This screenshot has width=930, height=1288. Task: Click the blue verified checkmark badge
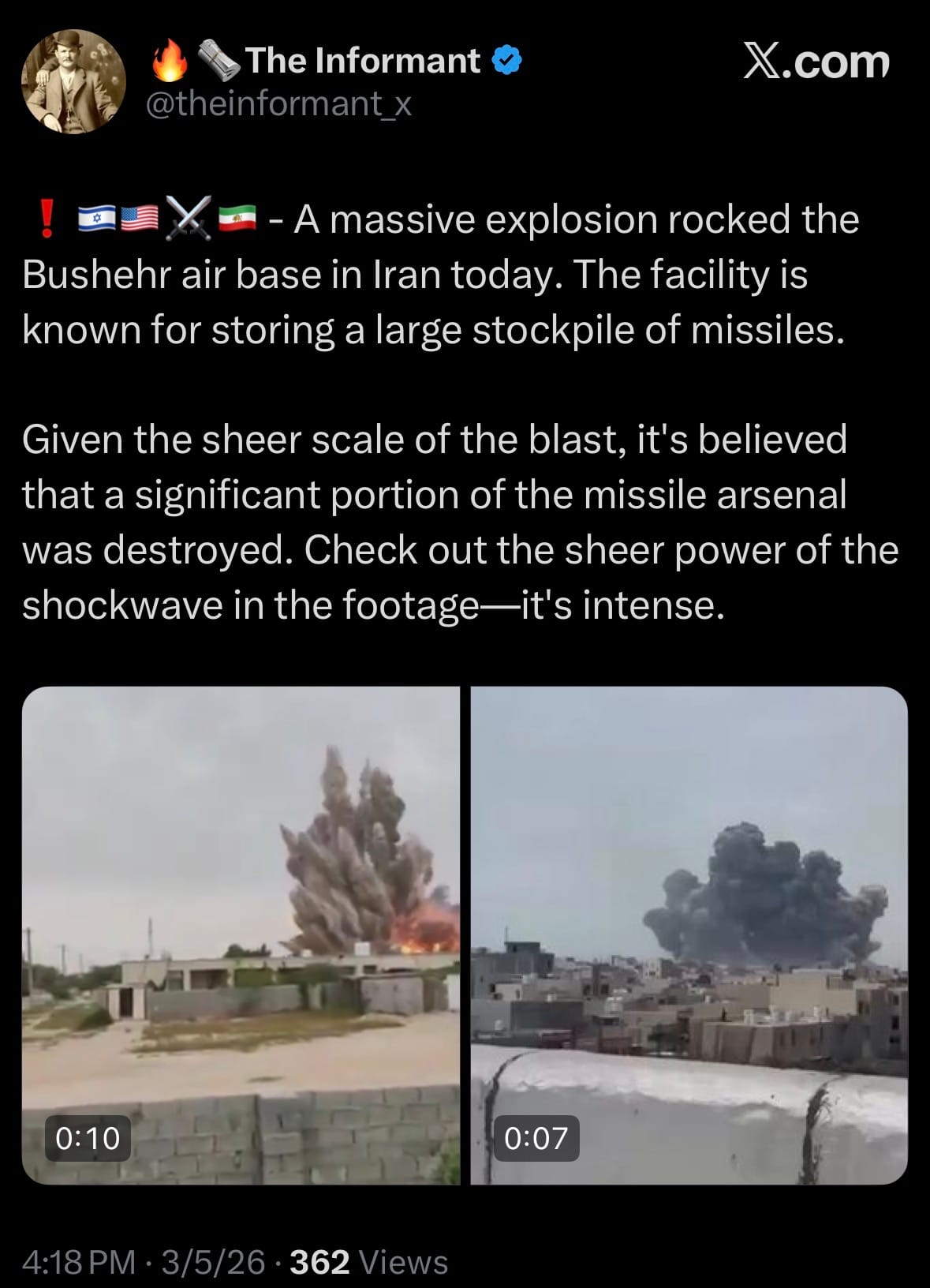[x=506, y=61]
